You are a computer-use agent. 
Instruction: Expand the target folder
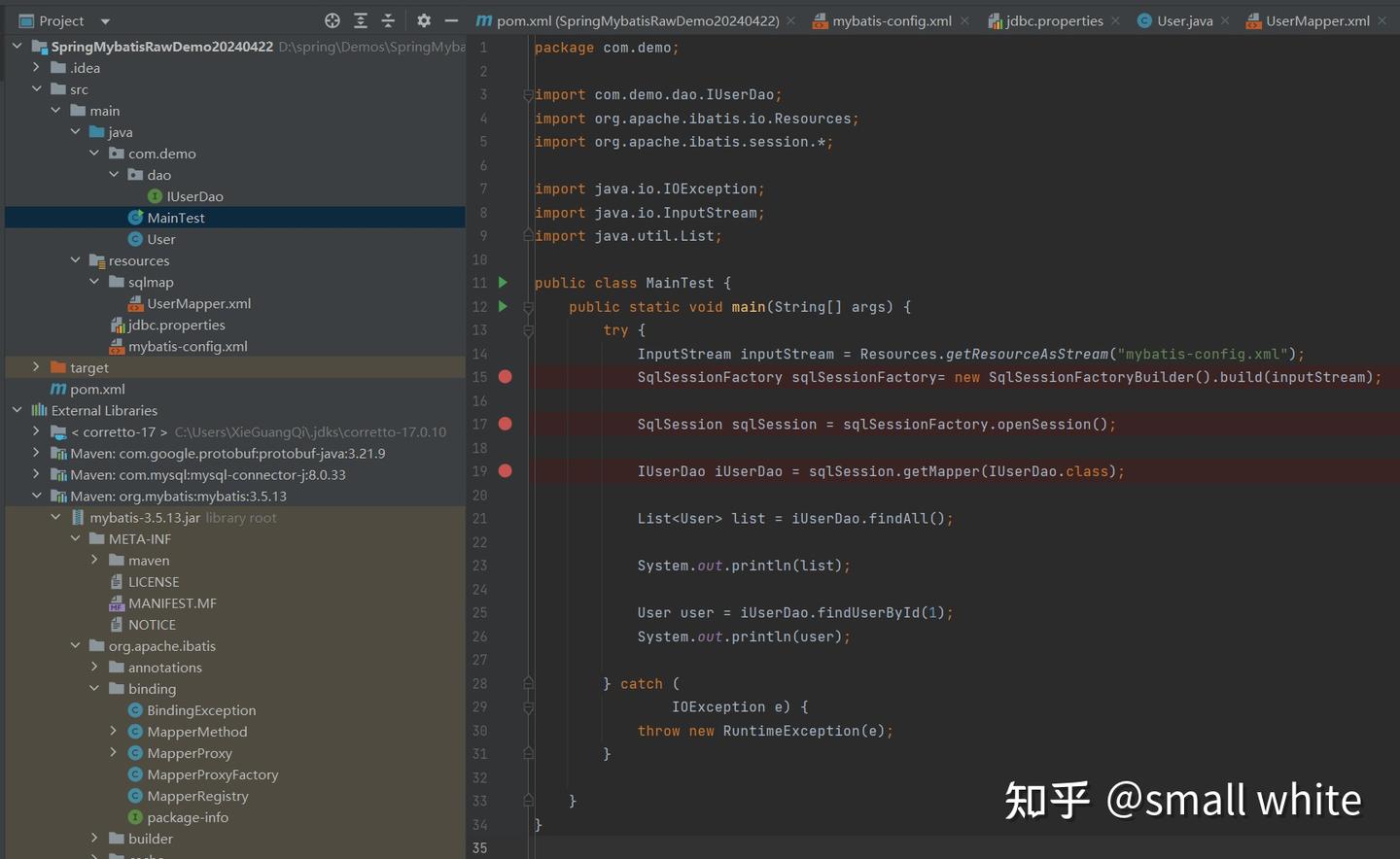click(x=36, y=367)
